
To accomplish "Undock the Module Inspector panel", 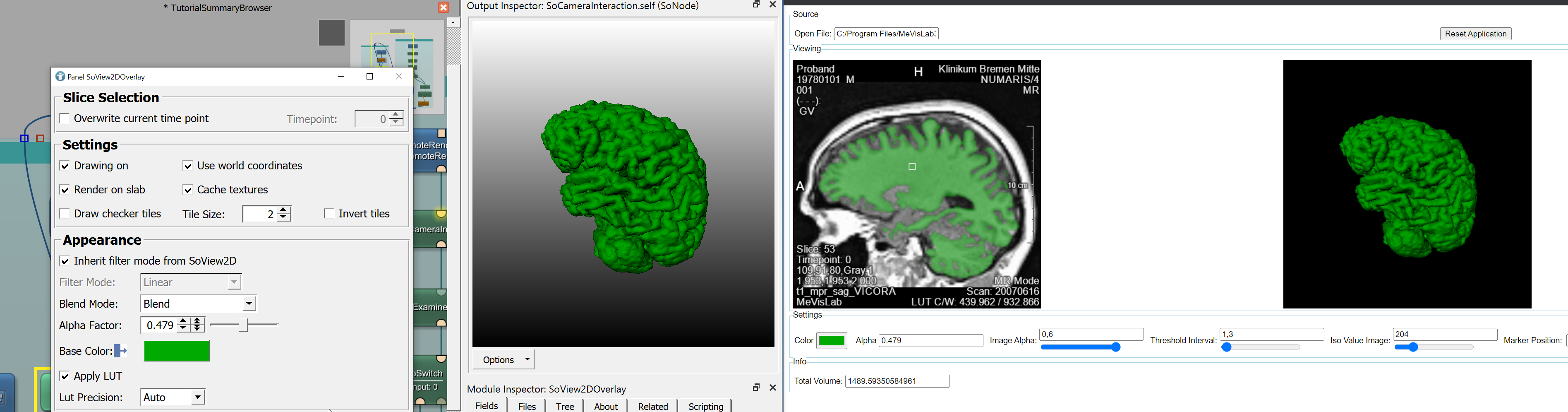I will point(756,388).
